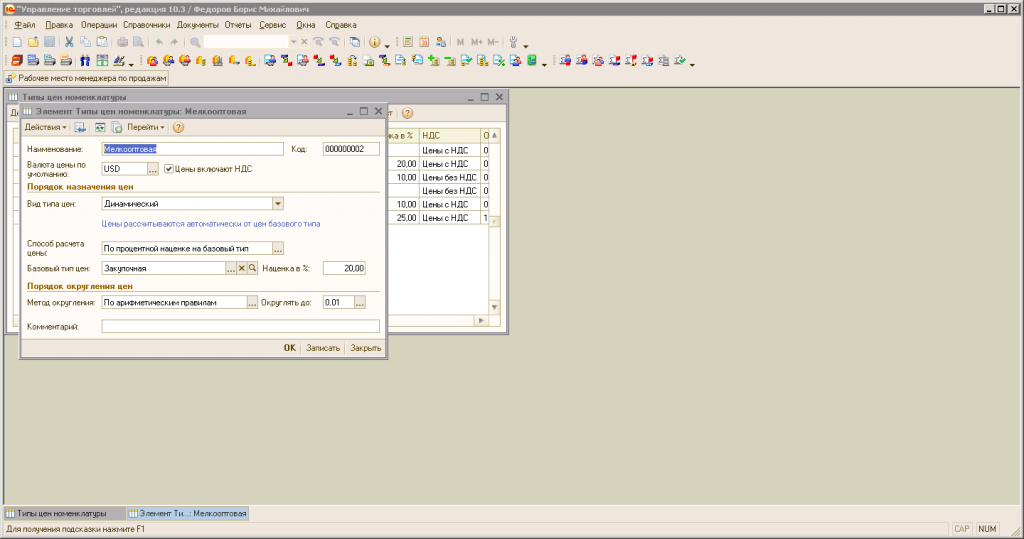Viewport: 1024px width, 539px height.
Task: Print with the printer toolbar icon
Action: pyautogui.click(x=122, y=42)
